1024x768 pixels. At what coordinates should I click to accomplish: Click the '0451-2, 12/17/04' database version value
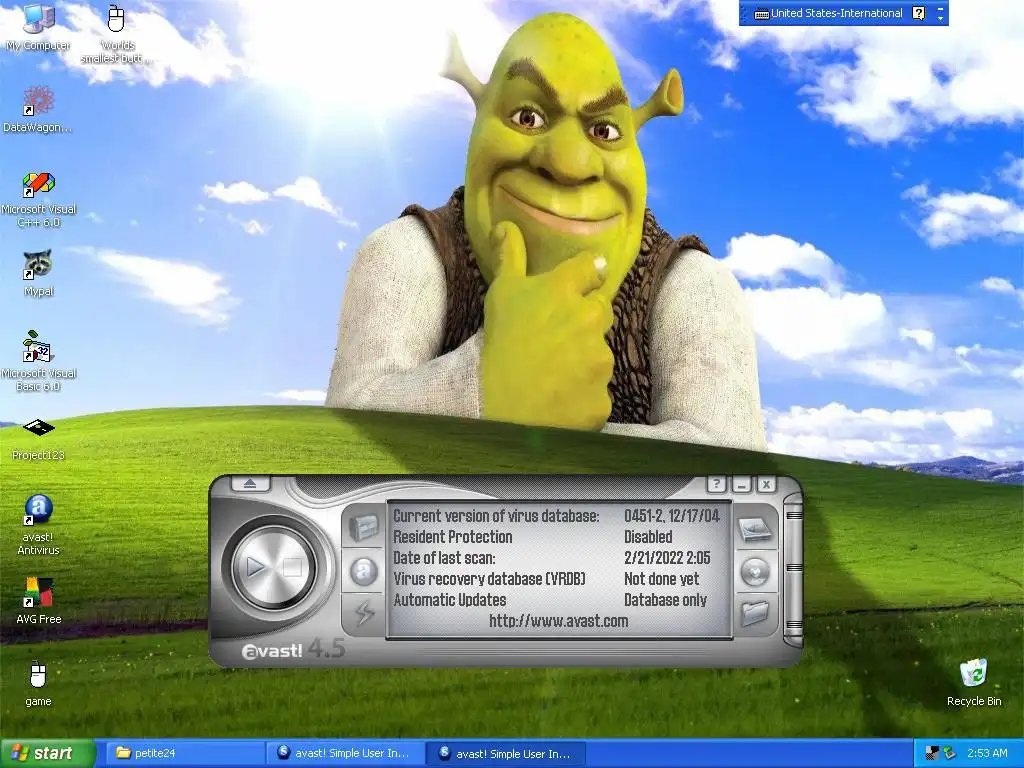[671, 516]
